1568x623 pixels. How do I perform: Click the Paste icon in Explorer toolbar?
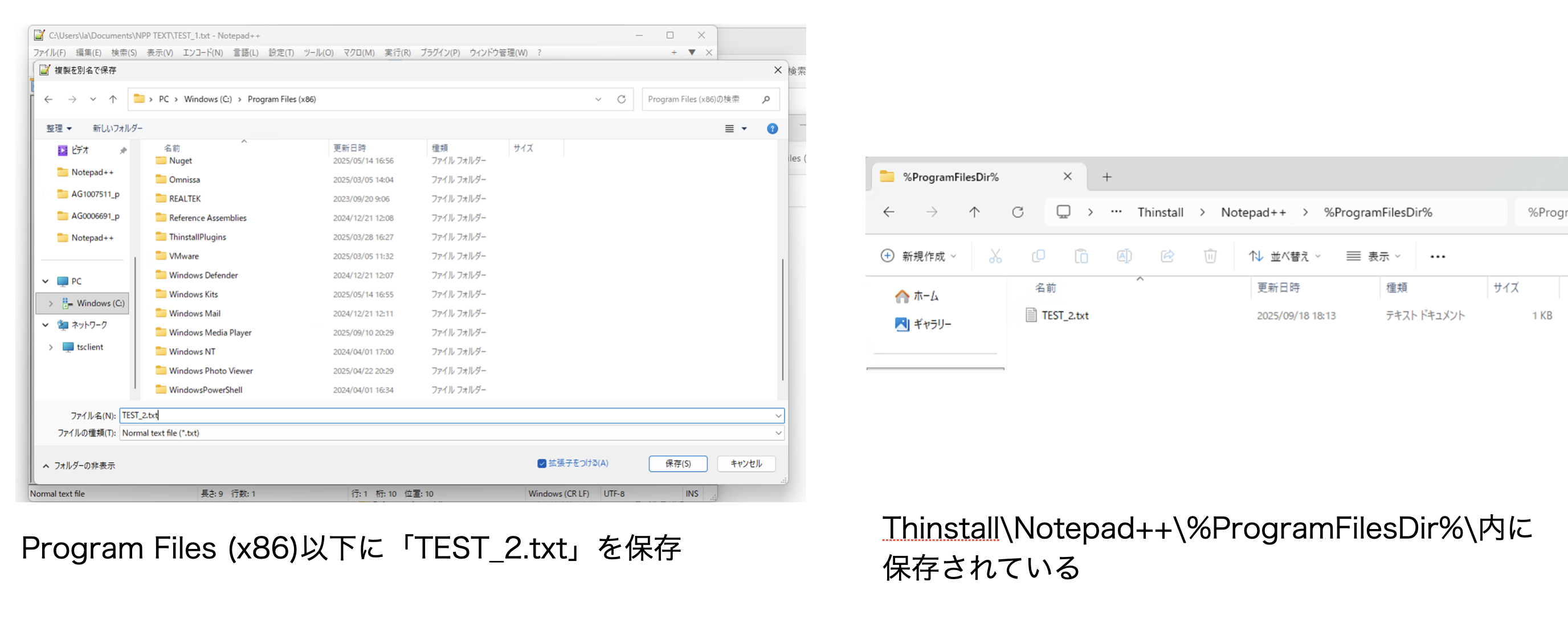click(x=1081, y=256)
